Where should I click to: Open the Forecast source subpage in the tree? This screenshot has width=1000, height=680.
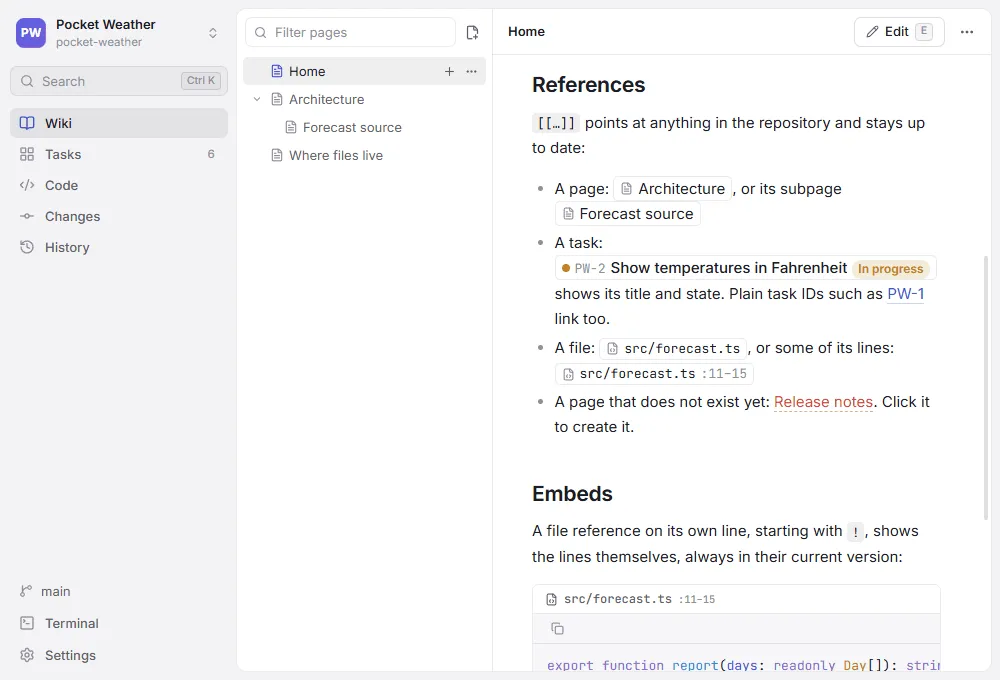click(x=364, y=128)
